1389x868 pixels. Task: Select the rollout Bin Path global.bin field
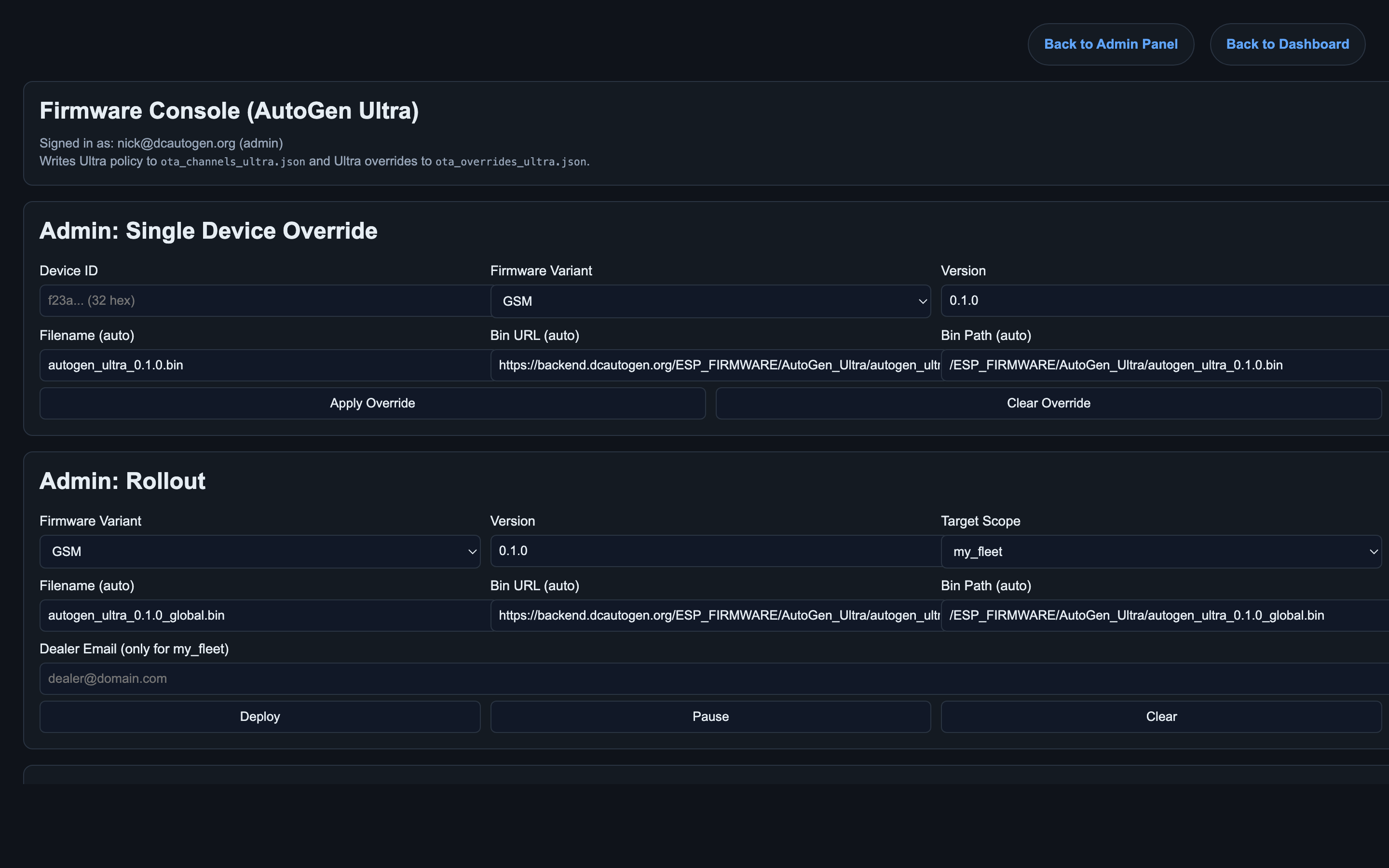point(1165,615)
